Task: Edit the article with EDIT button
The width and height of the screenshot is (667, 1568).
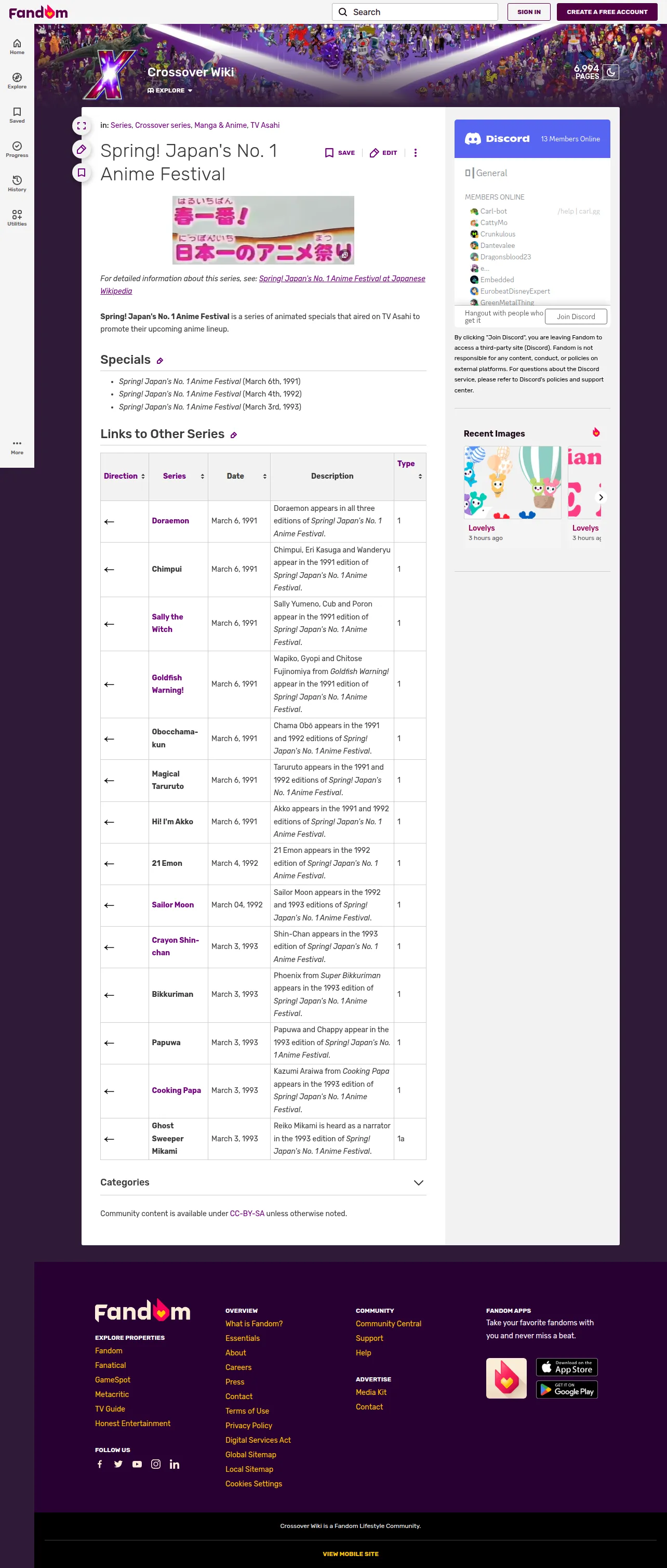Action: coord(383,153)
